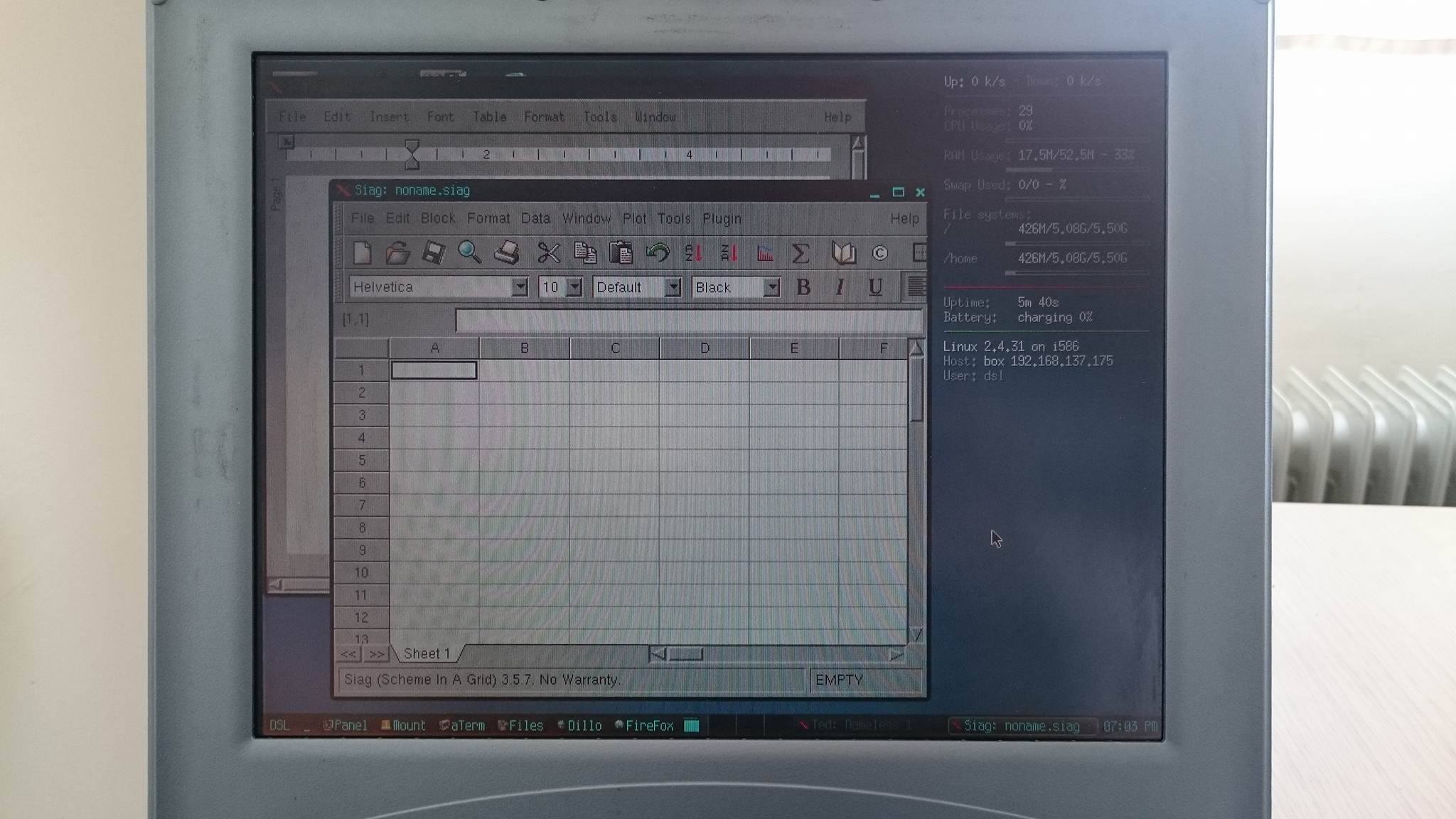
Task: Click the Help book icon
Action: pyautogui.click(x=843, y=253)
